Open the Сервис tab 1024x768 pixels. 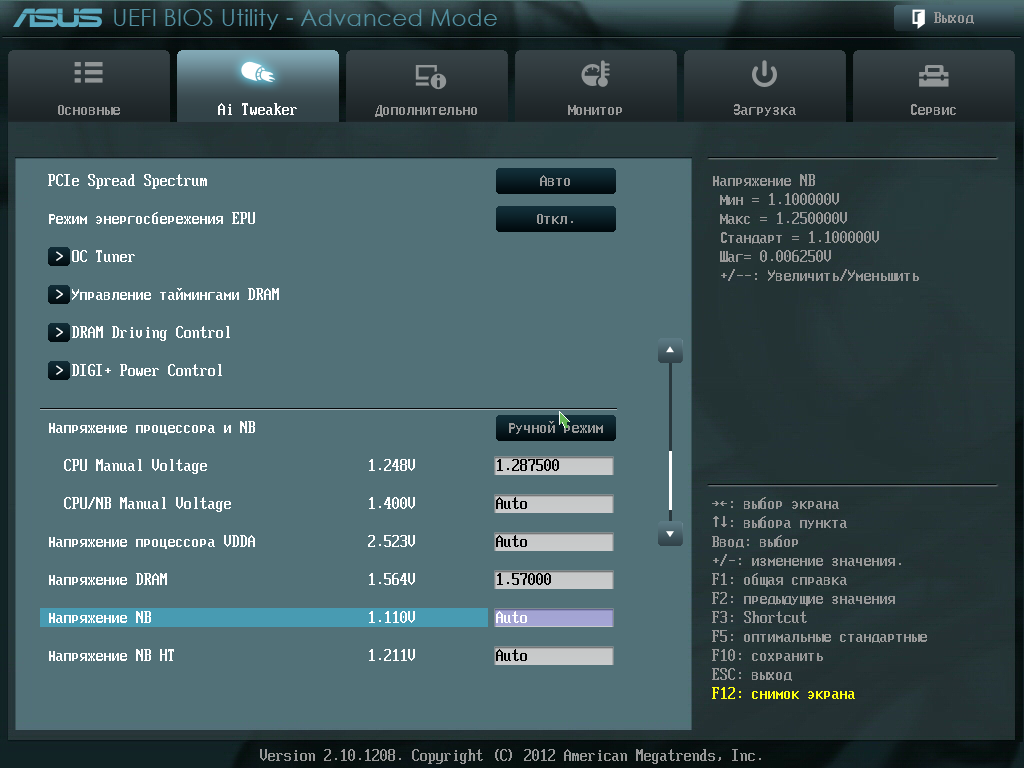(x=933, y=86)
